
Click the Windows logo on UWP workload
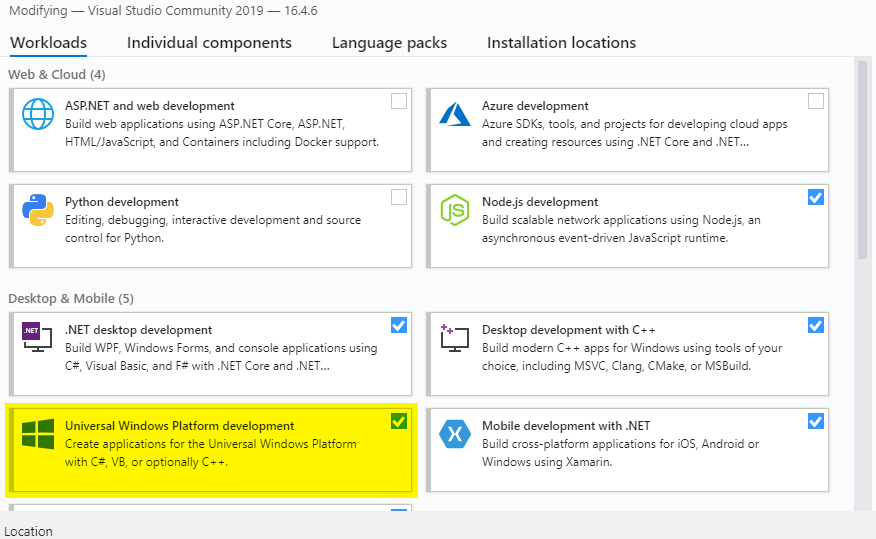[x=38, y=434]
